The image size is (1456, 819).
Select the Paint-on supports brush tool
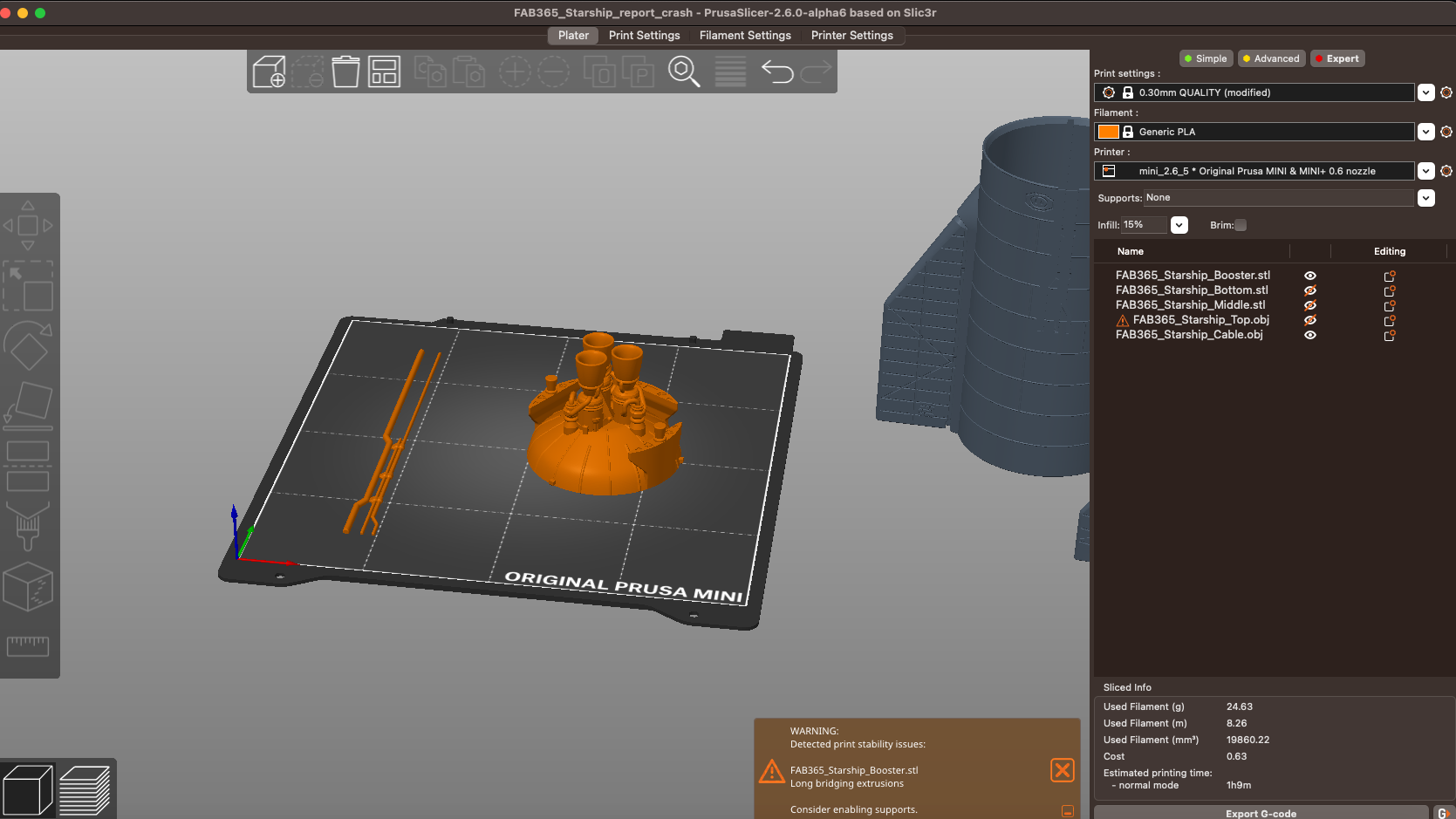[28, 526]
